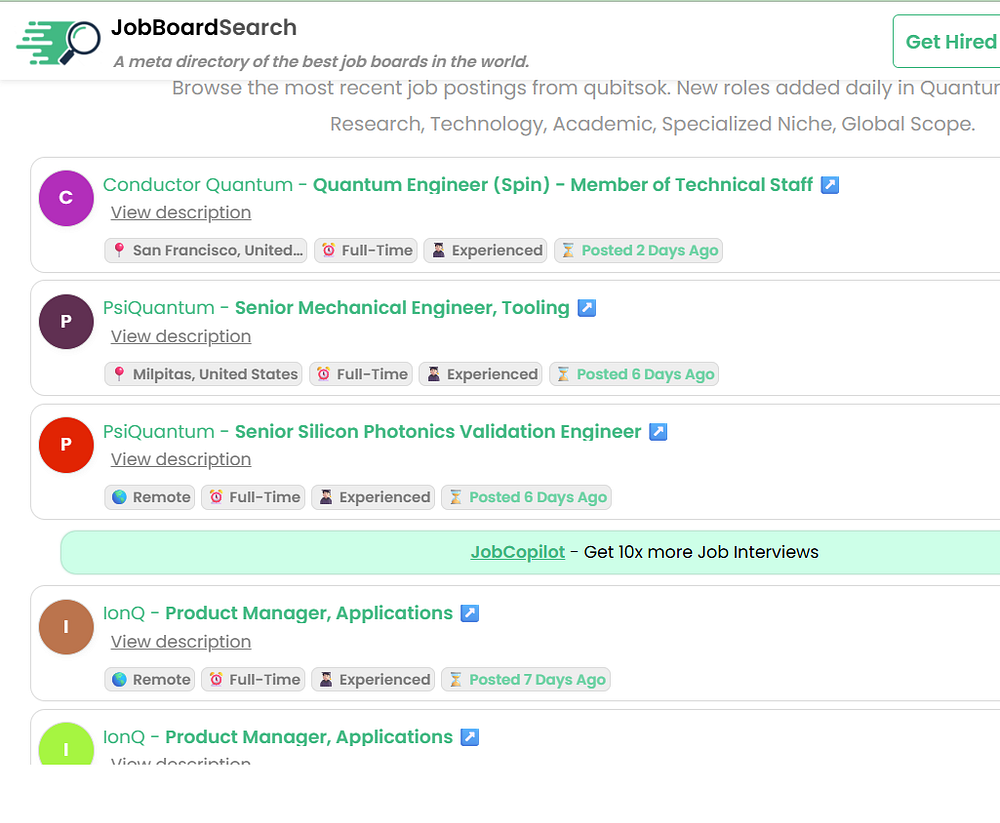Expand View description for Senior Mechanical Engineer

pos(181,336)
